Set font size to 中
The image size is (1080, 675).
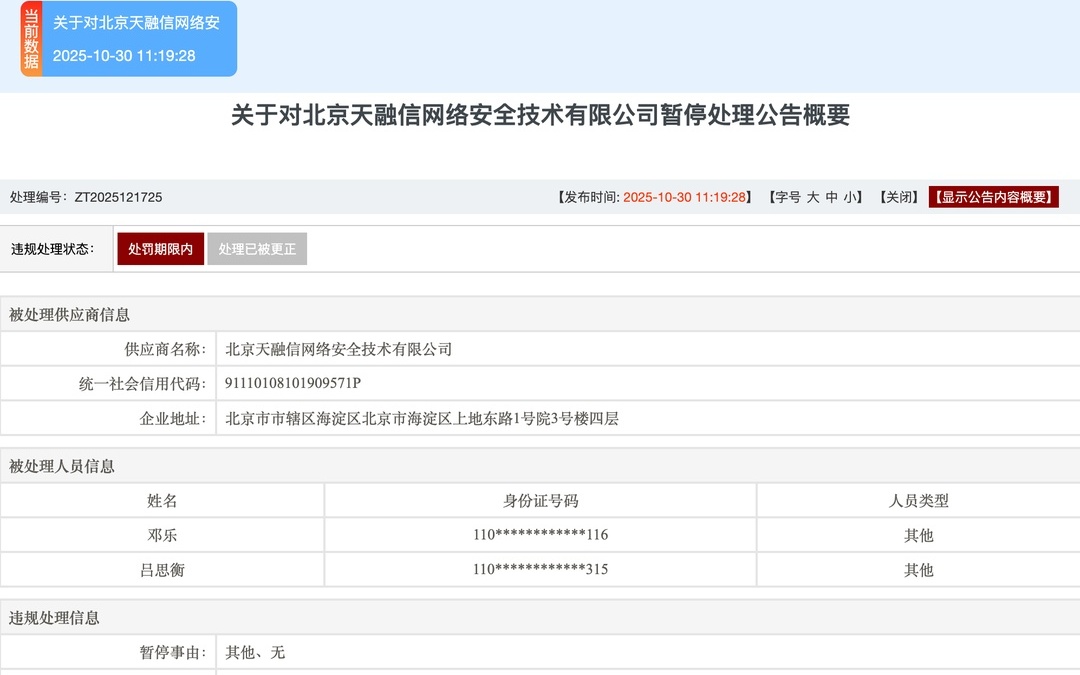click(x=831, y=198)
